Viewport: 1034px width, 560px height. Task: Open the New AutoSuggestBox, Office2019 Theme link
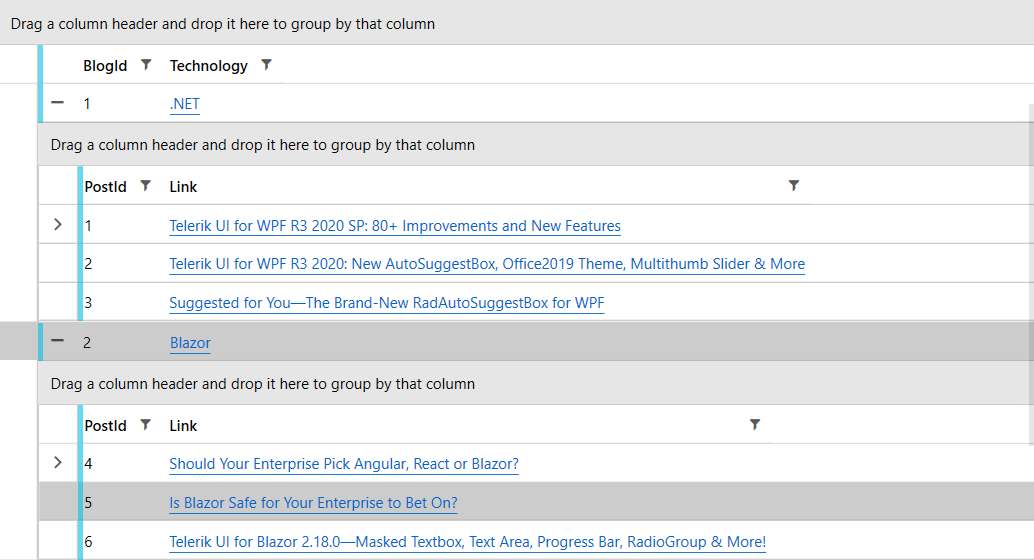(487, 264)
